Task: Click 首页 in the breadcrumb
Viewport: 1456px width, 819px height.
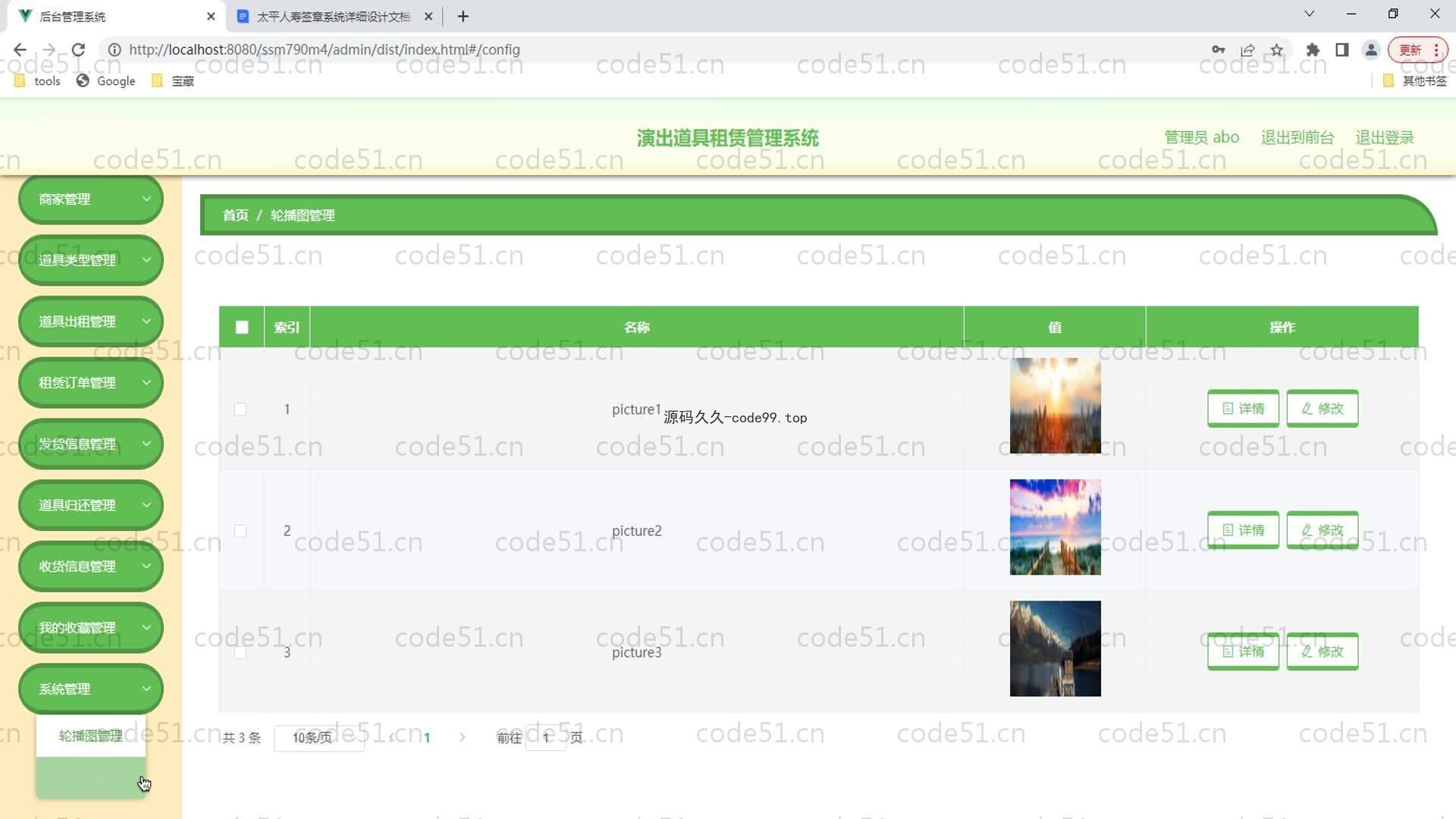Action: [235, 215]
